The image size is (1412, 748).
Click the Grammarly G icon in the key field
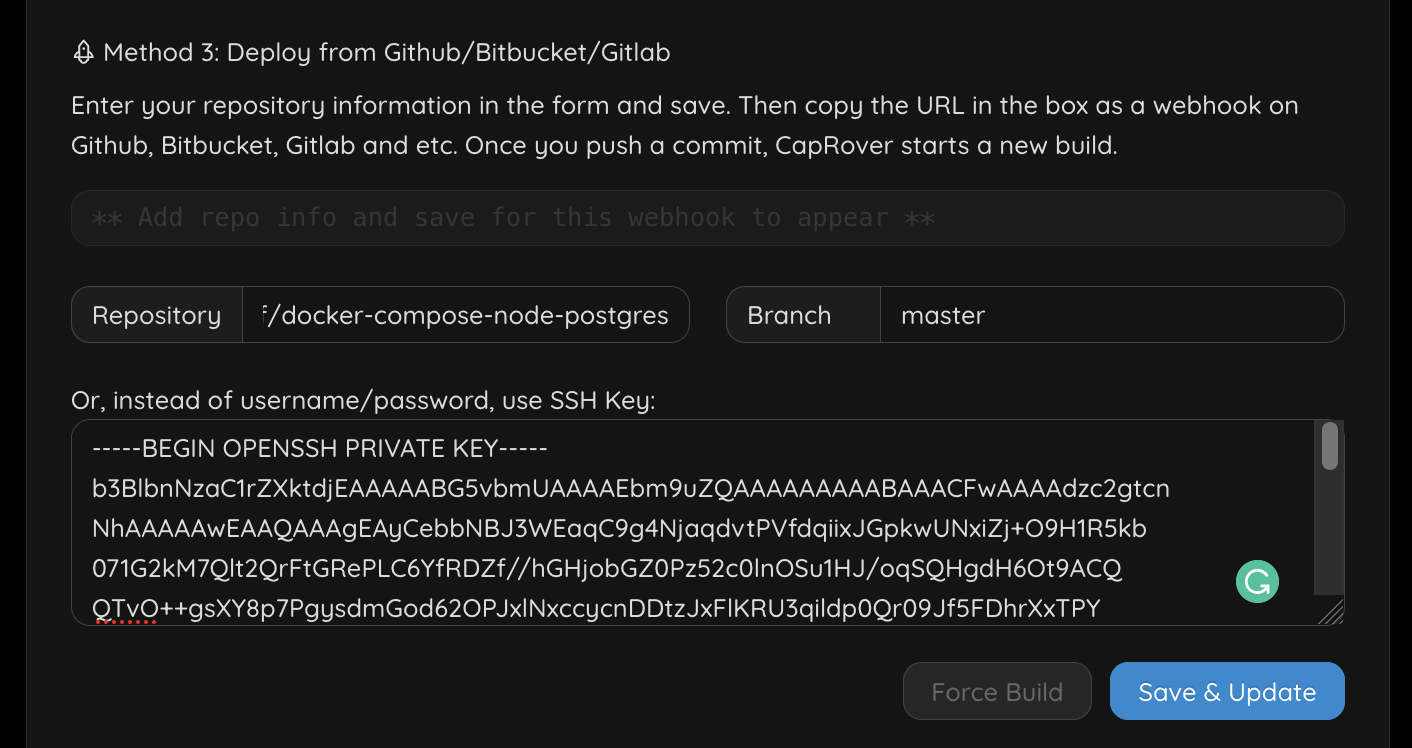pos(1257,581)
